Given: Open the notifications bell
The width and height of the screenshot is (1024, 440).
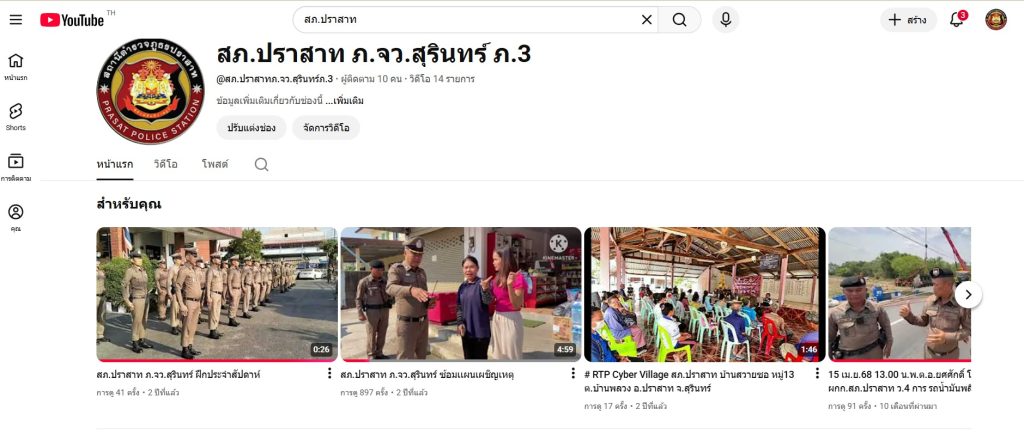Looking at the screenshot, I should point(957,20).
